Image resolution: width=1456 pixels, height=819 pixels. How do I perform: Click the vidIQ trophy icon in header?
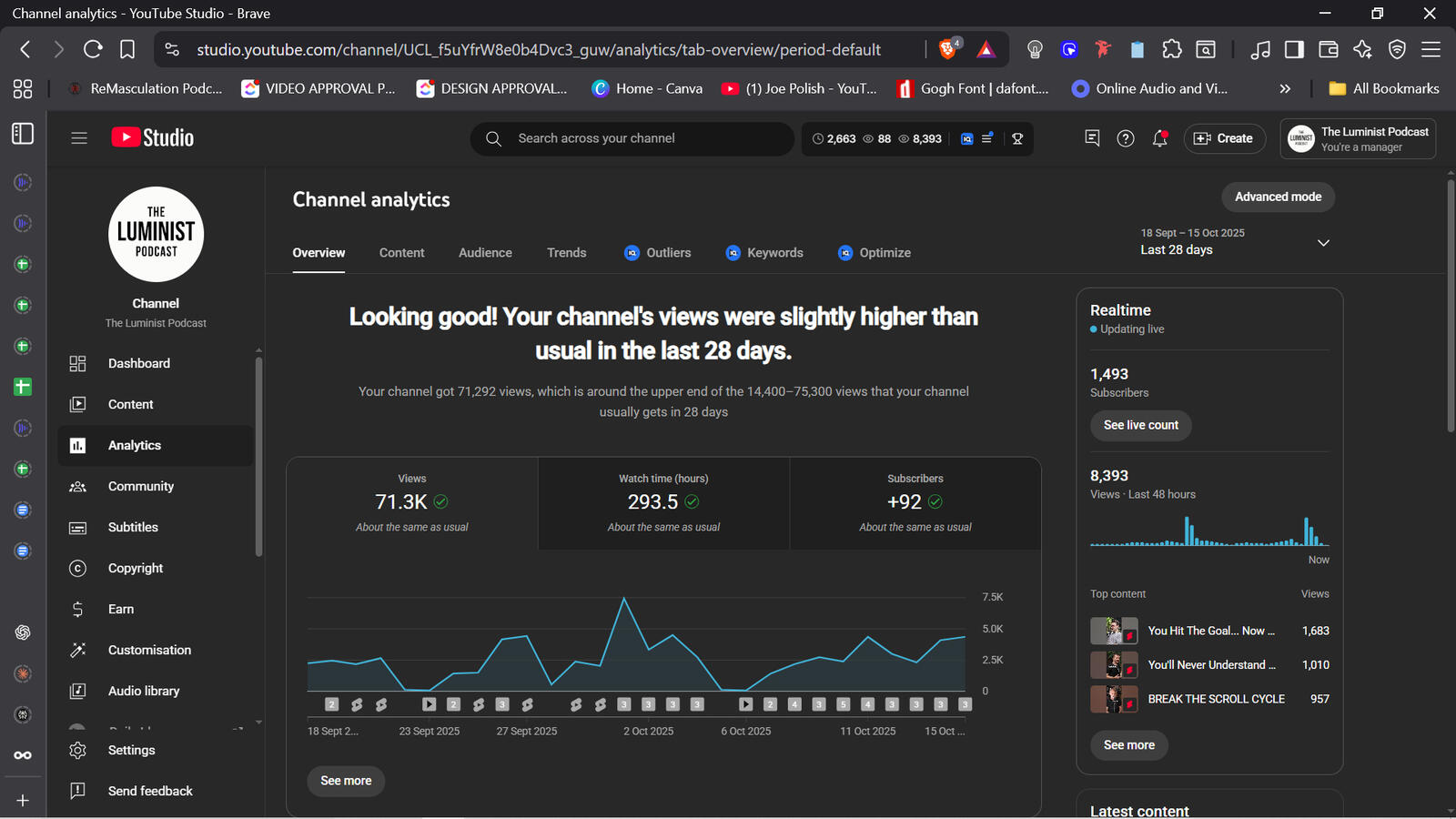(x=1017, y=138)
